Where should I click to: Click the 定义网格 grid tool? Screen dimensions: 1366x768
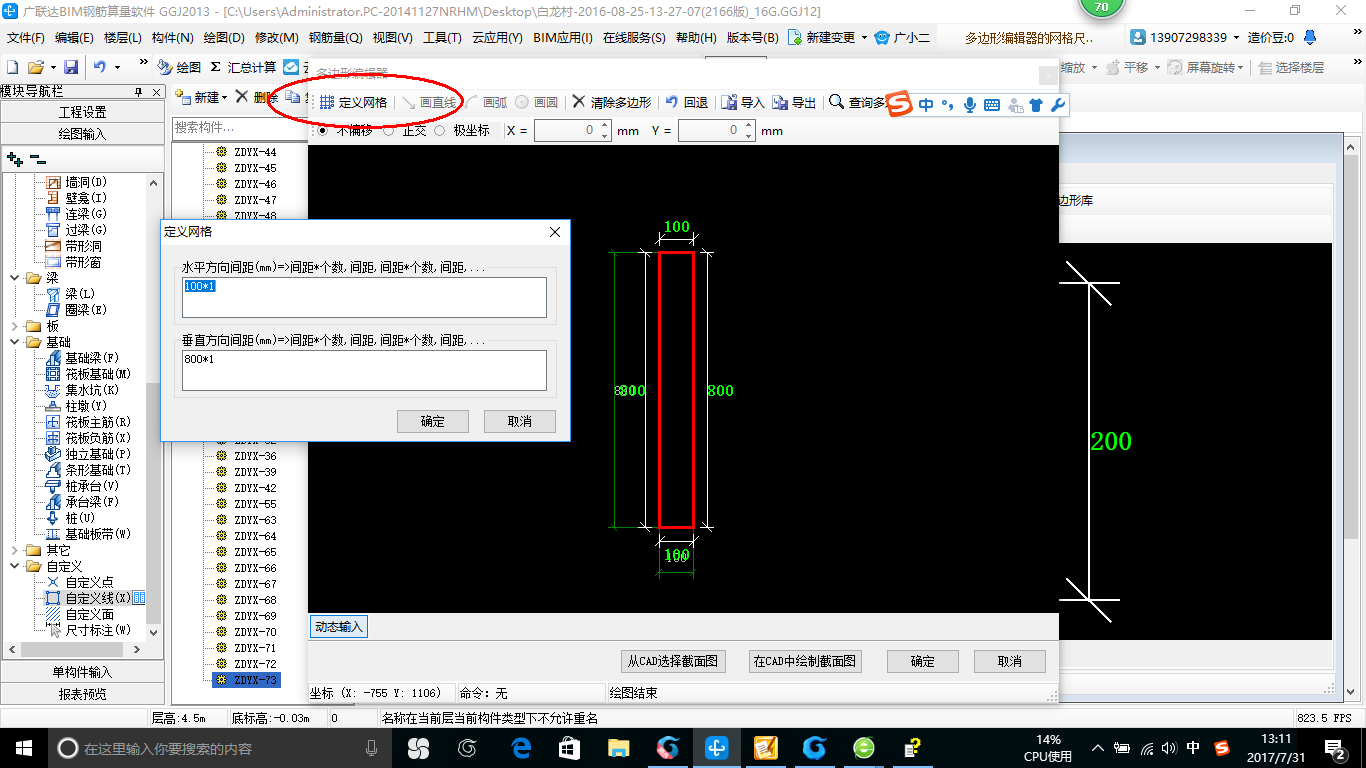353,102
